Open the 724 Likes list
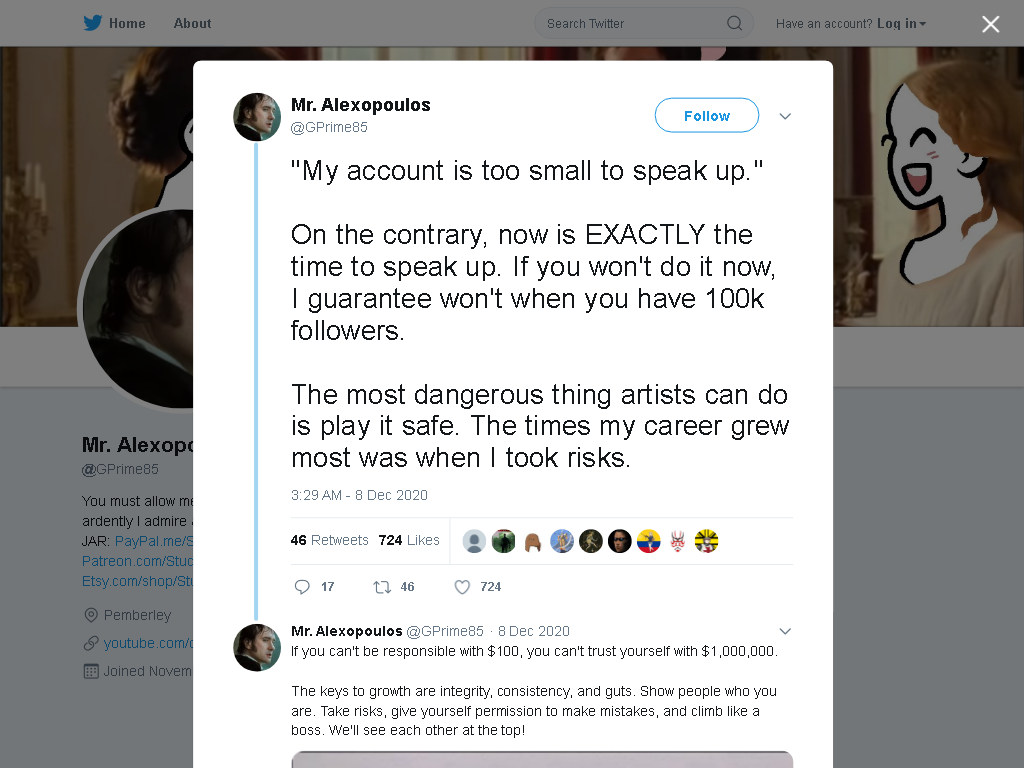The height and width of the screenshot is (768, 1024). coord(409,540)
